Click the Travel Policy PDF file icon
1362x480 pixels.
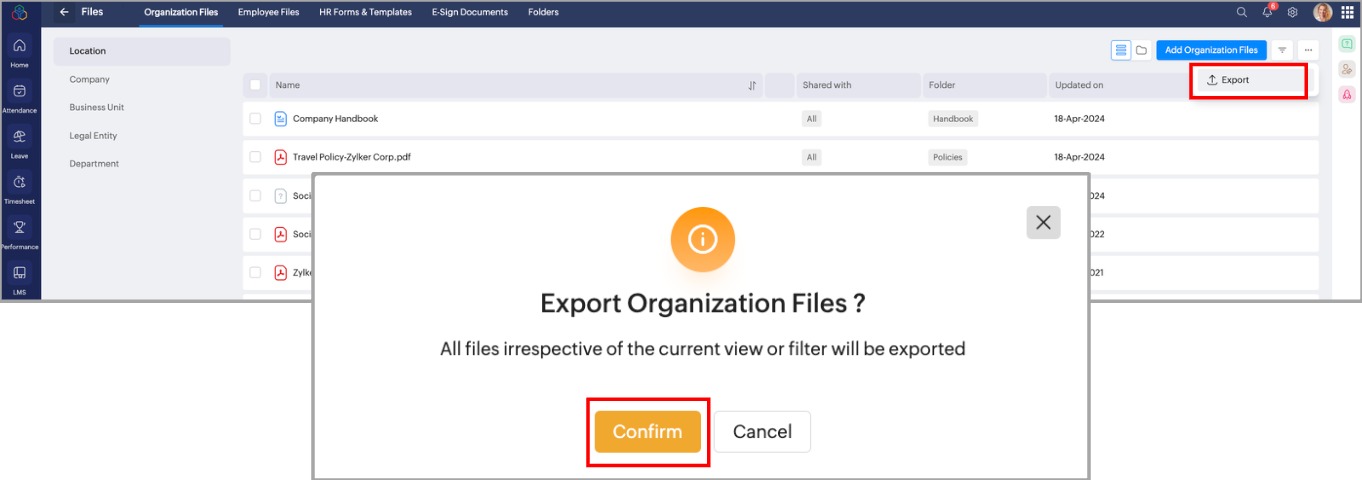pos(281,157)
